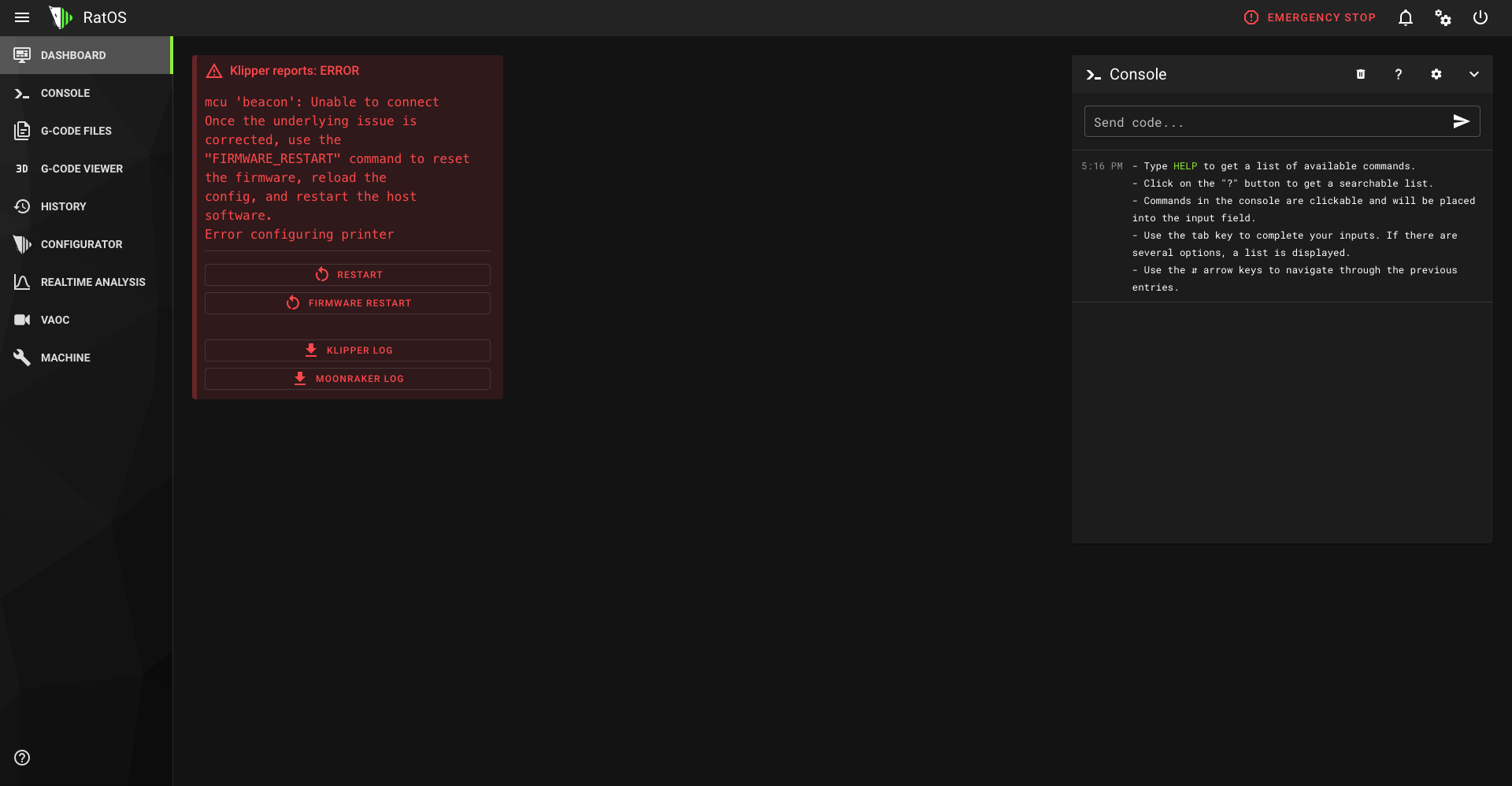Download the Klipper log
Image resolution: width=1512 pixels, height=786 pixels.
coord(347,350)
